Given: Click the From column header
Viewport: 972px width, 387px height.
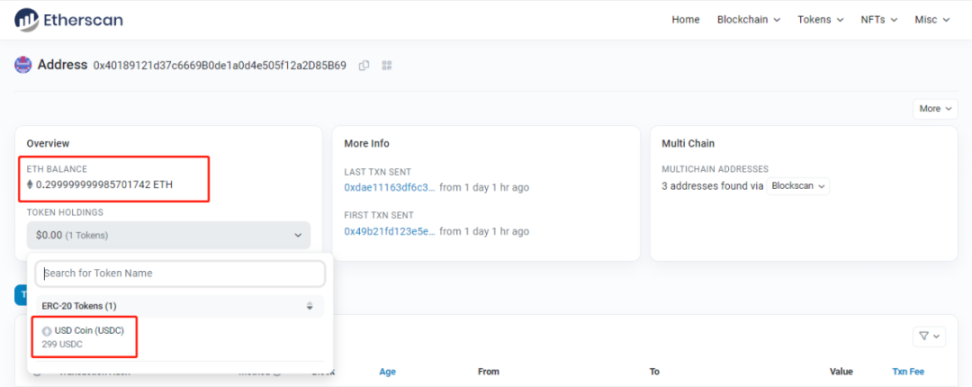Looking at the screenshot, I should 488,371.
